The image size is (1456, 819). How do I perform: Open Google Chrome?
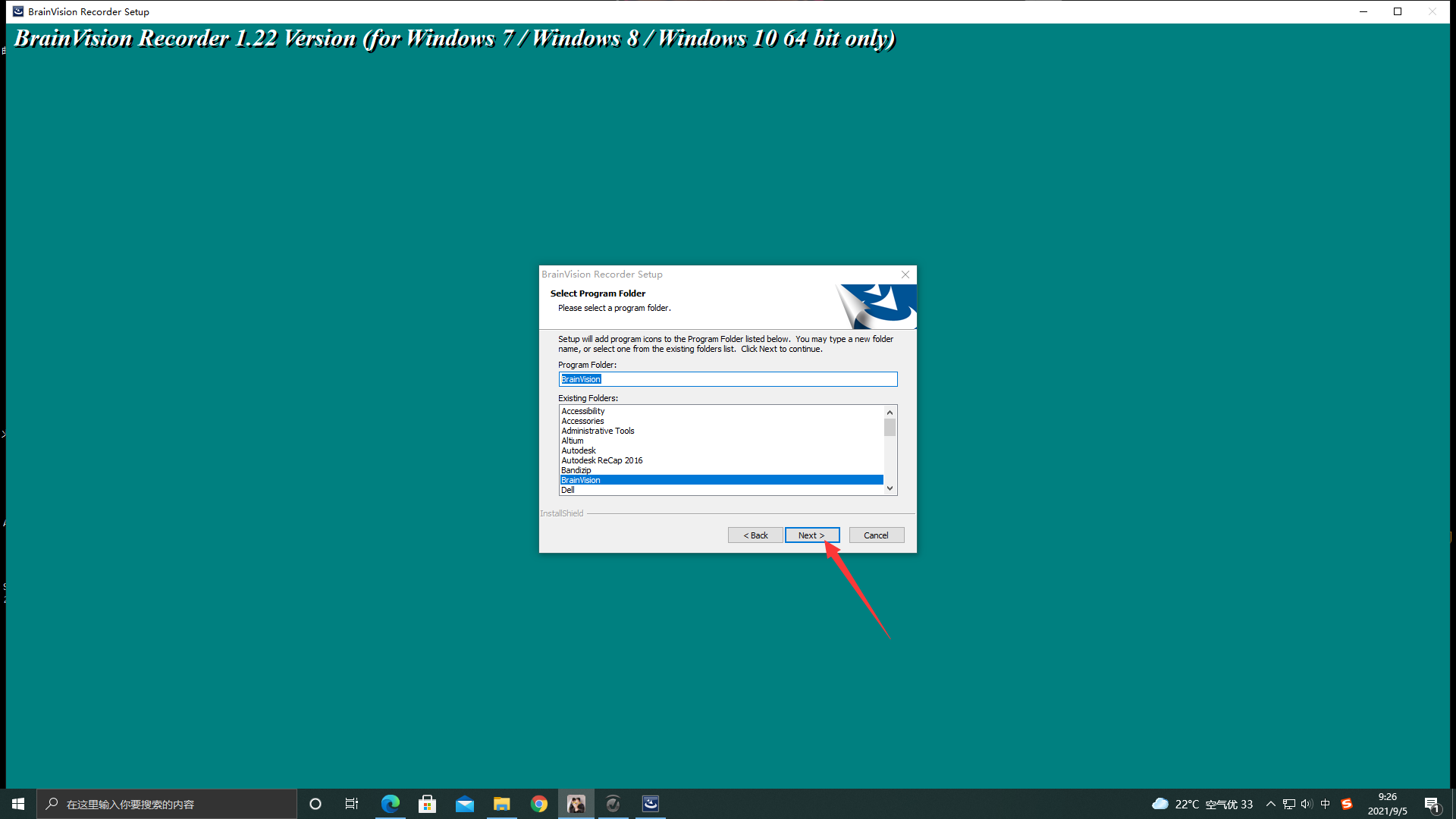(539, 804)
